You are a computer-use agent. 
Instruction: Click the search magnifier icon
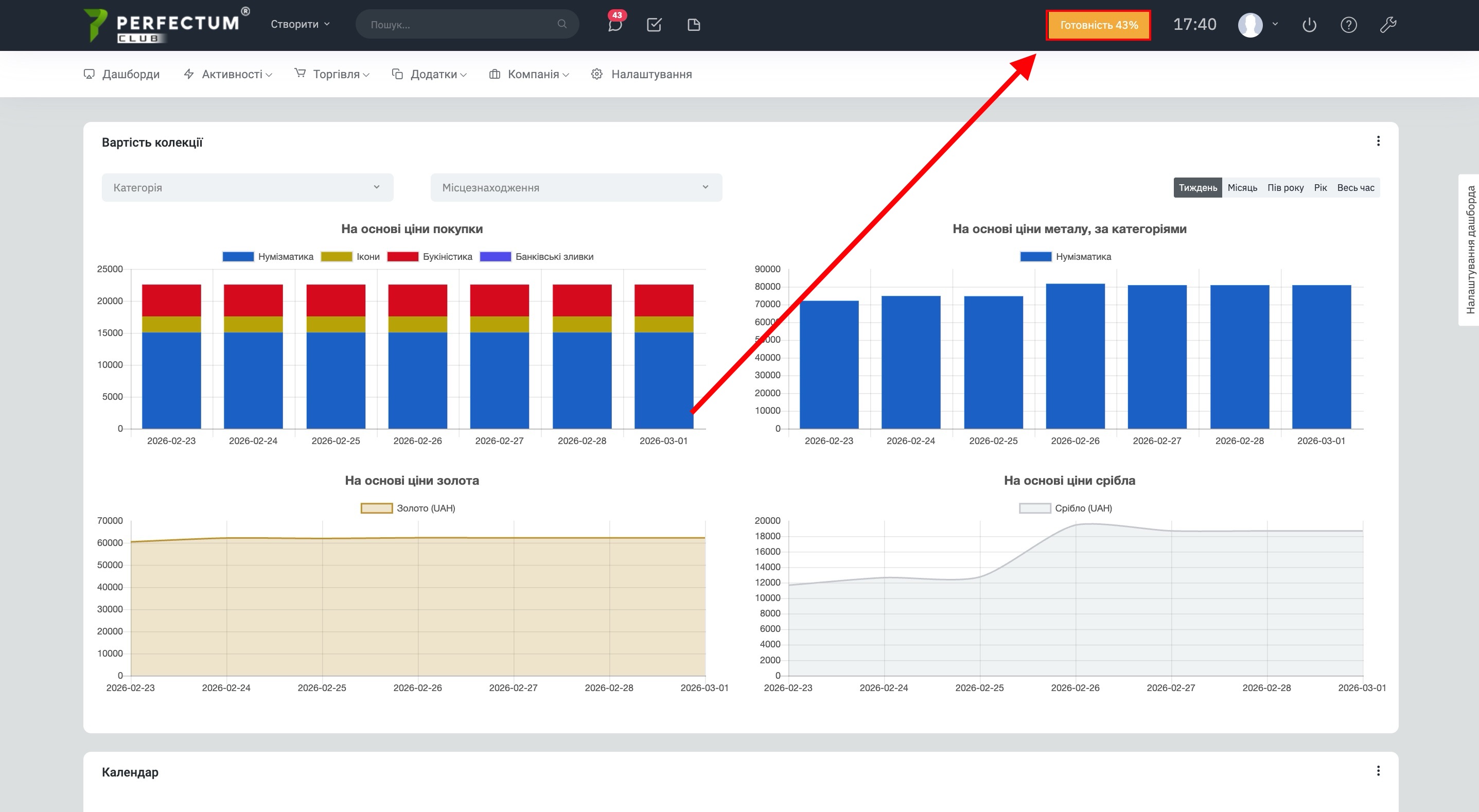click(x=562, y=24)
